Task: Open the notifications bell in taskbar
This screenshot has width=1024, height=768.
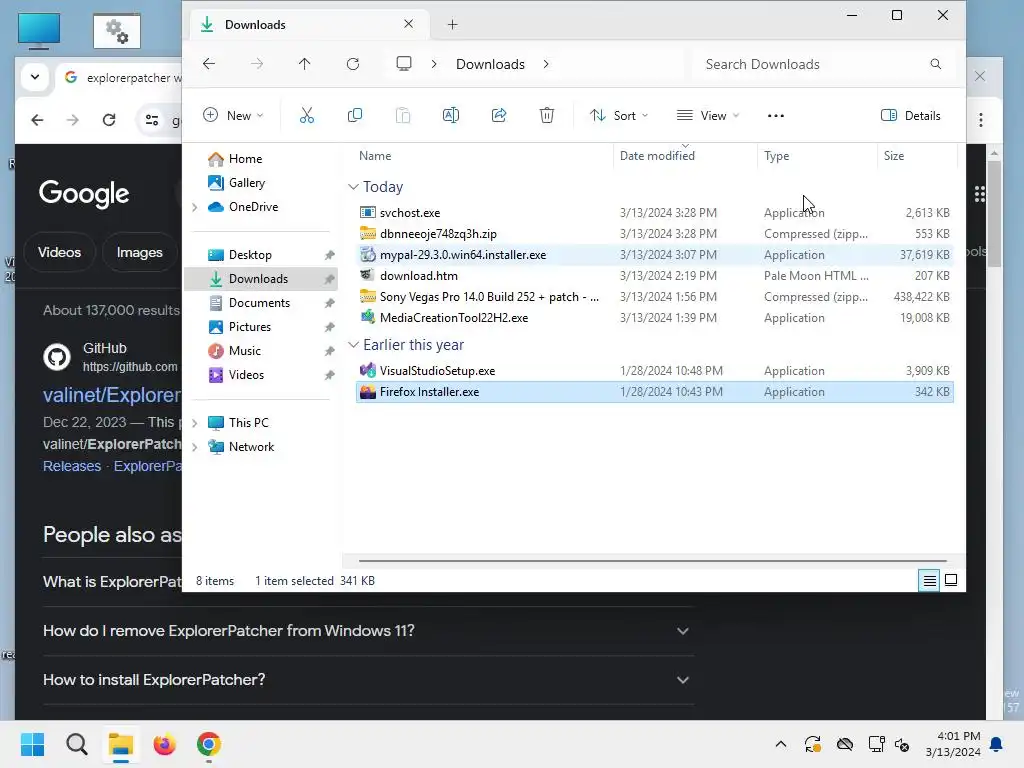Action: click(997, 744)
